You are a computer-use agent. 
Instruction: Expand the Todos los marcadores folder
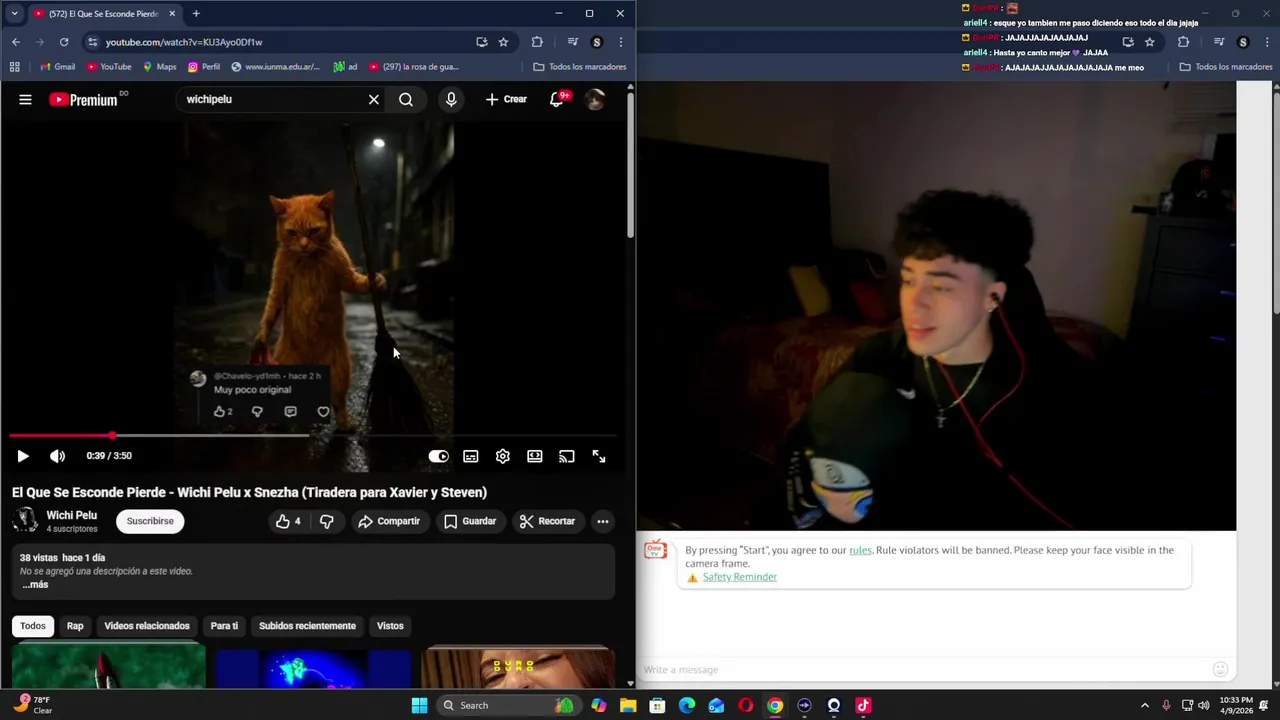click(580, 67)
